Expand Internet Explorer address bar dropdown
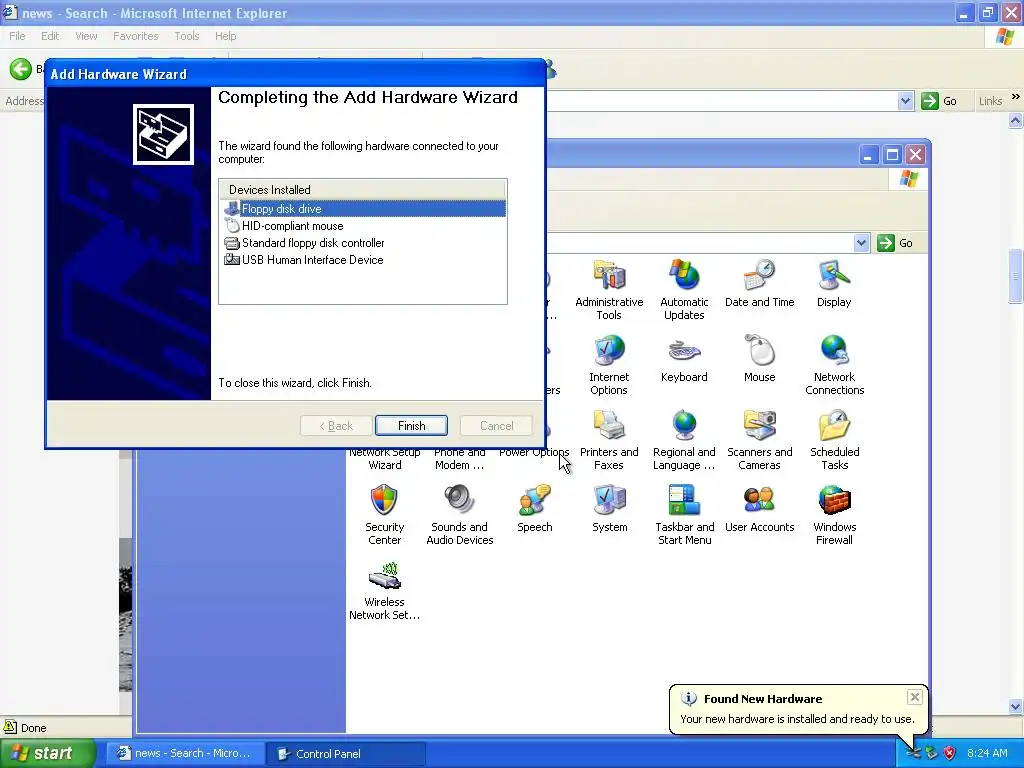 [905, 101]
